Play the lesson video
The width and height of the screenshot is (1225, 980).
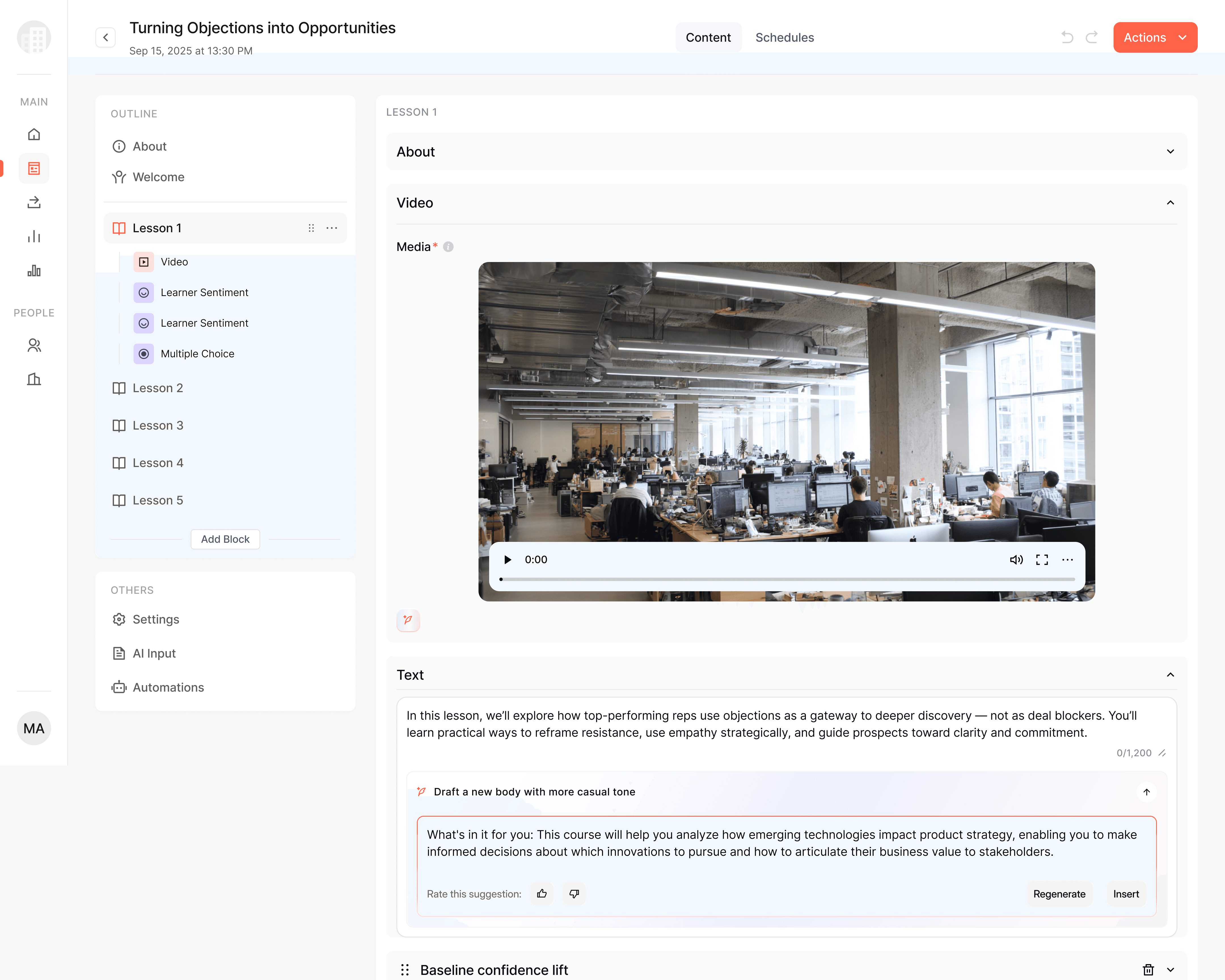pos(507,559)
